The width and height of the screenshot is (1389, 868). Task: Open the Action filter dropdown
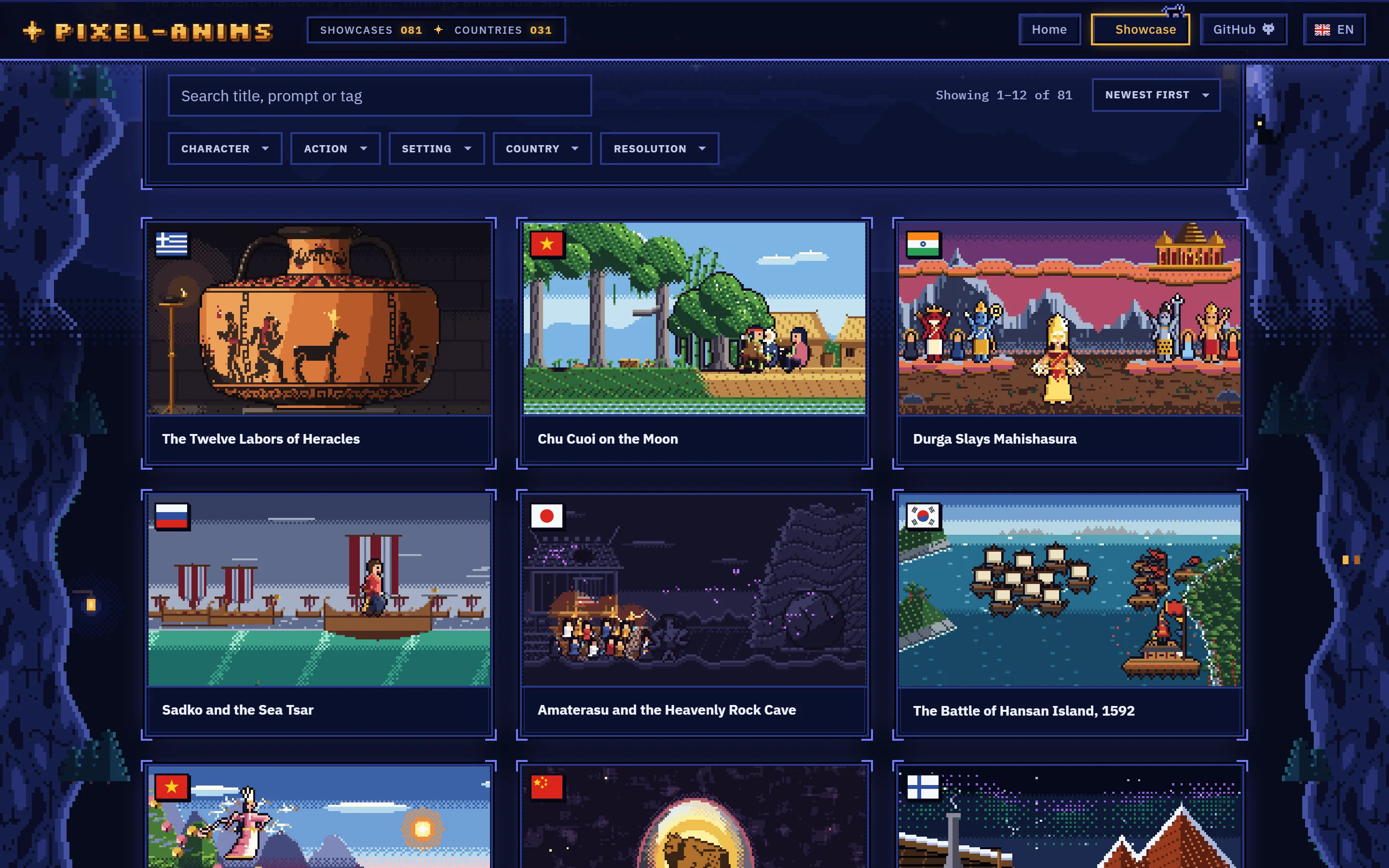point(335,149)
